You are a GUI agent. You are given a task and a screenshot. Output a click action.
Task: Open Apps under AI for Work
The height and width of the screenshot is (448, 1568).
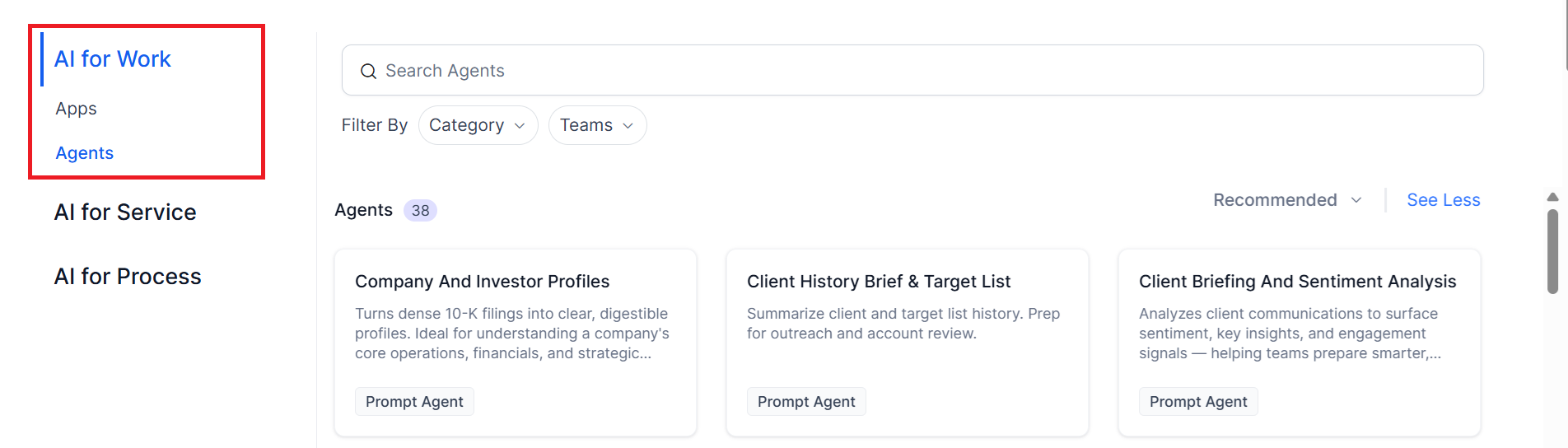77,109
